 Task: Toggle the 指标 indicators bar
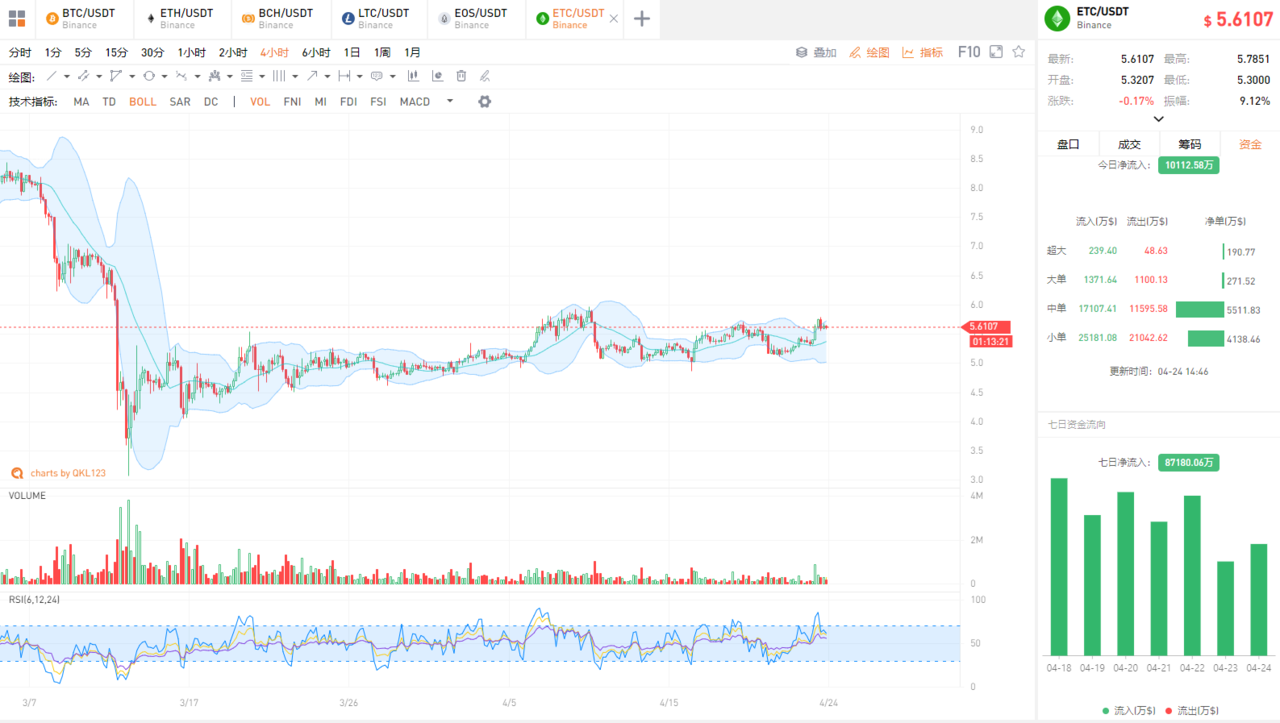(x=922, y=52)
